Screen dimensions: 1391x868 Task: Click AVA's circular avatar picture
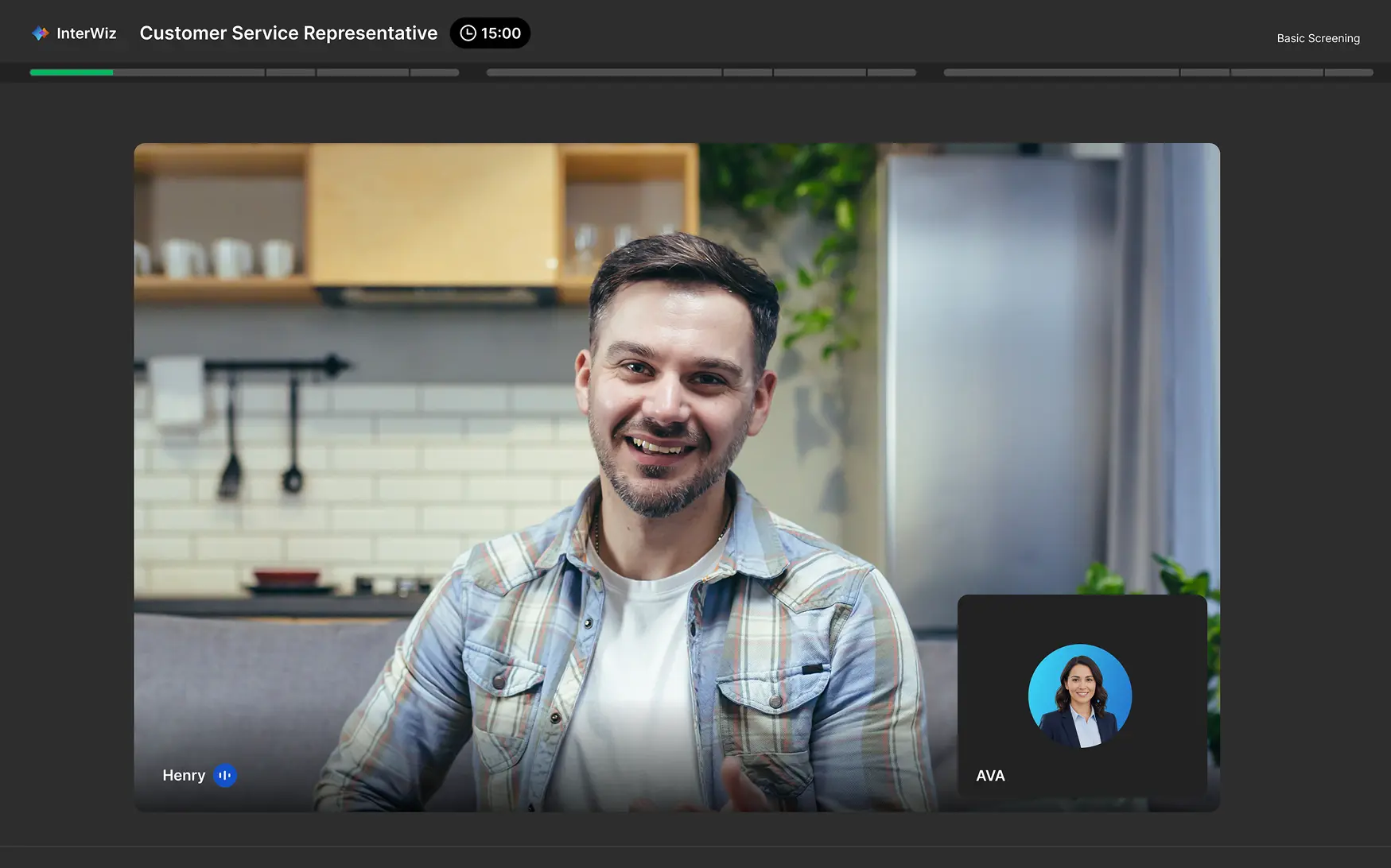pyautogui.click(x=1079, y=696)
